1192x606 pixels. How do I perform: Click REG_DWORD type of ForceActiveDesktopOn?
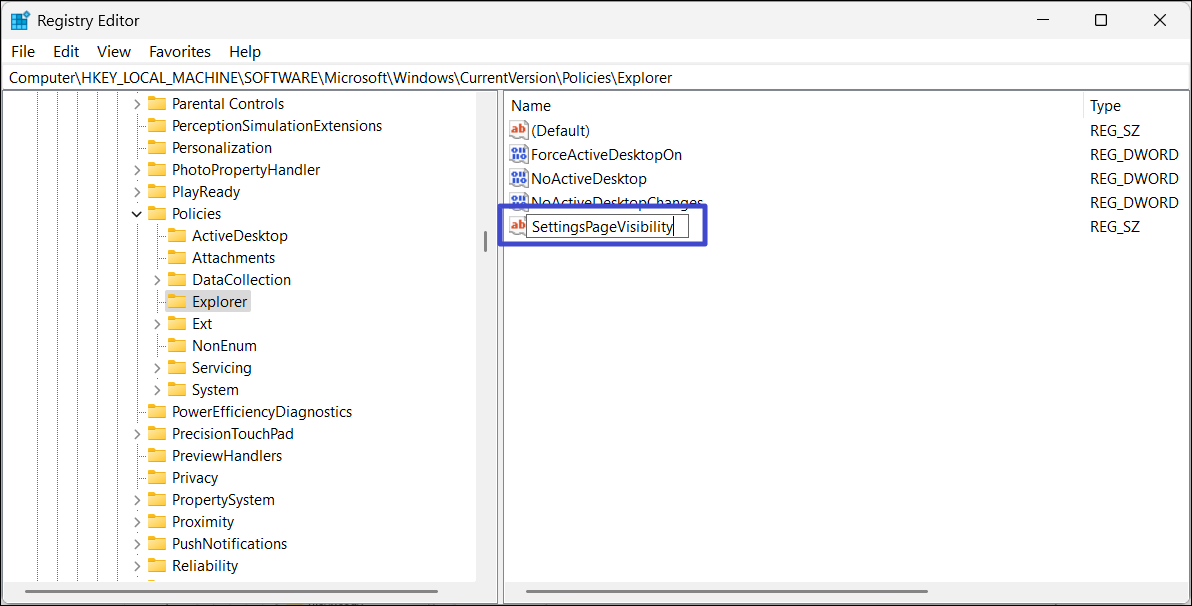(x=1134, y=155)
